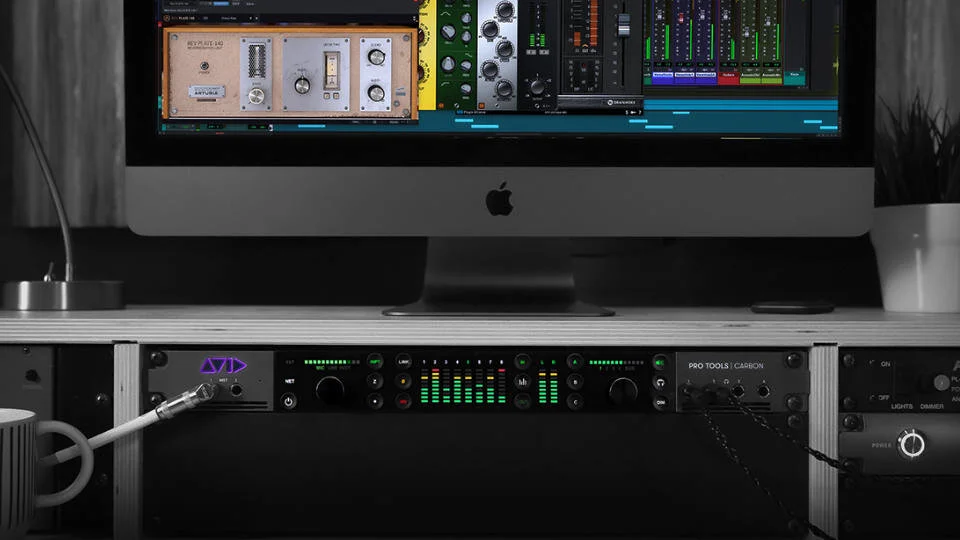Click the purple Avid logo on the rack unit

click(223, 366)
